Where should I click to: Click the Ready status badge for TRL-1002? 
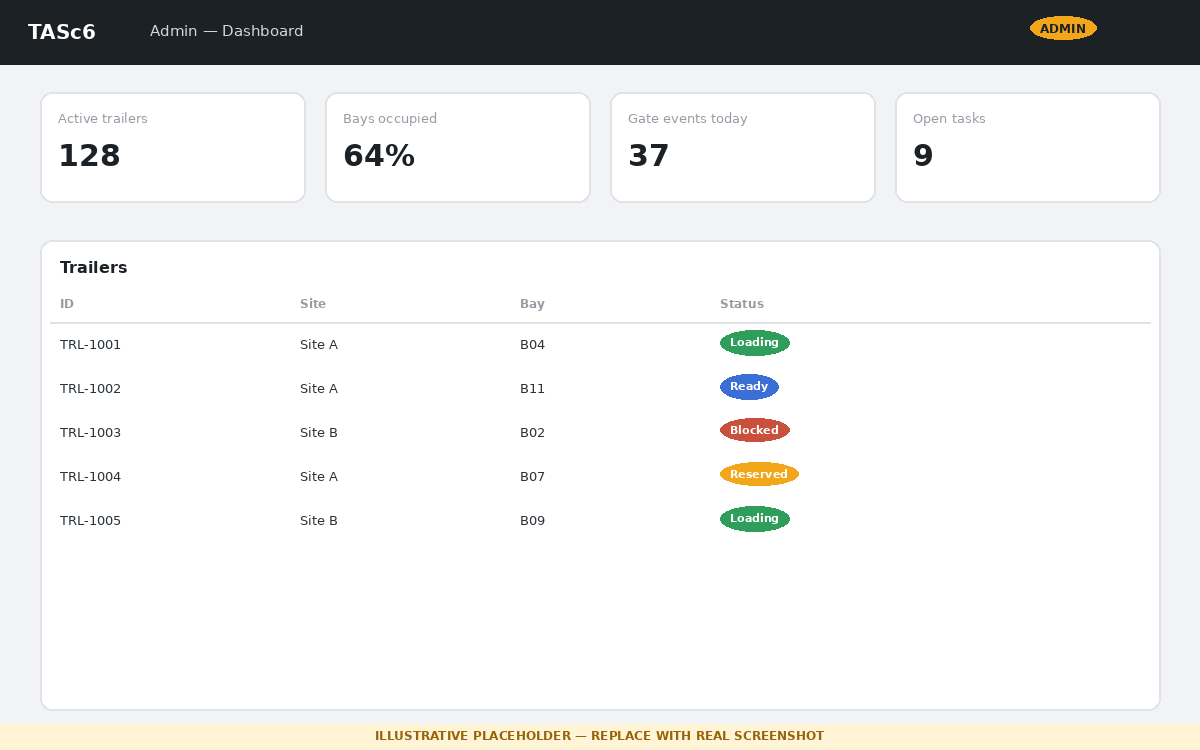point(749,387)
